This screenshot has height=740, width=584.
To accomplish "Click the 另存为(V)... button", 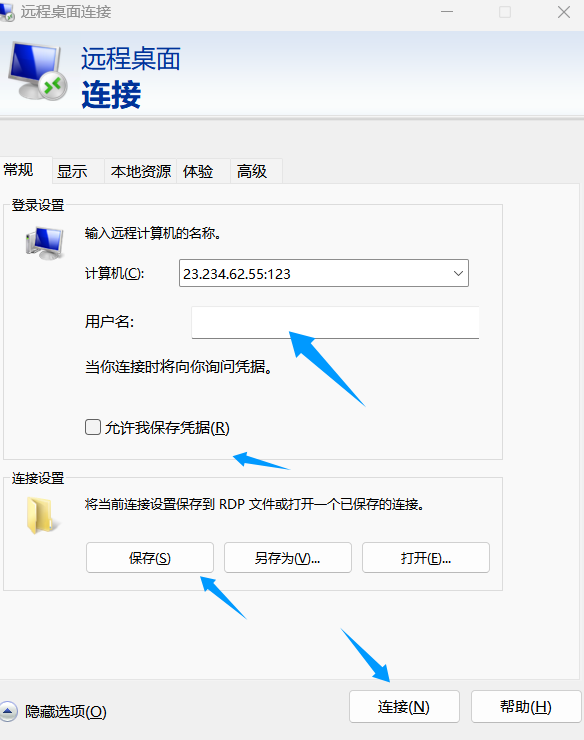I will pyautogui.click(x=288, y=558).
